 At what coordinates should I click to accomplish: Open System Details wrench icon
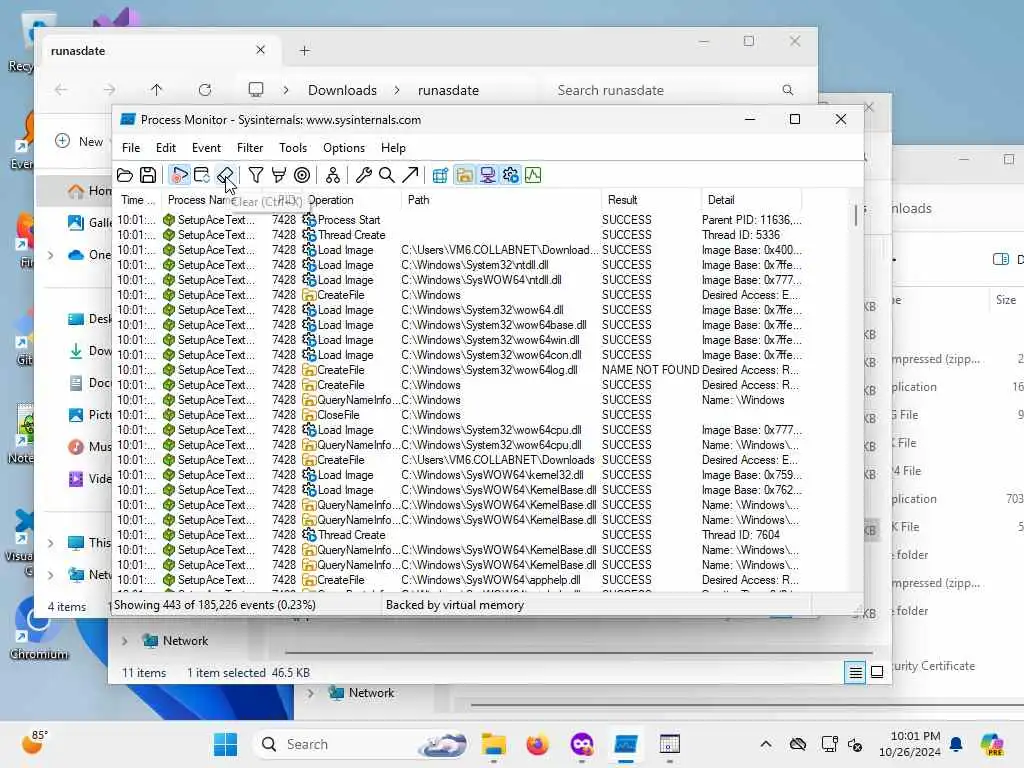point(364,175)
